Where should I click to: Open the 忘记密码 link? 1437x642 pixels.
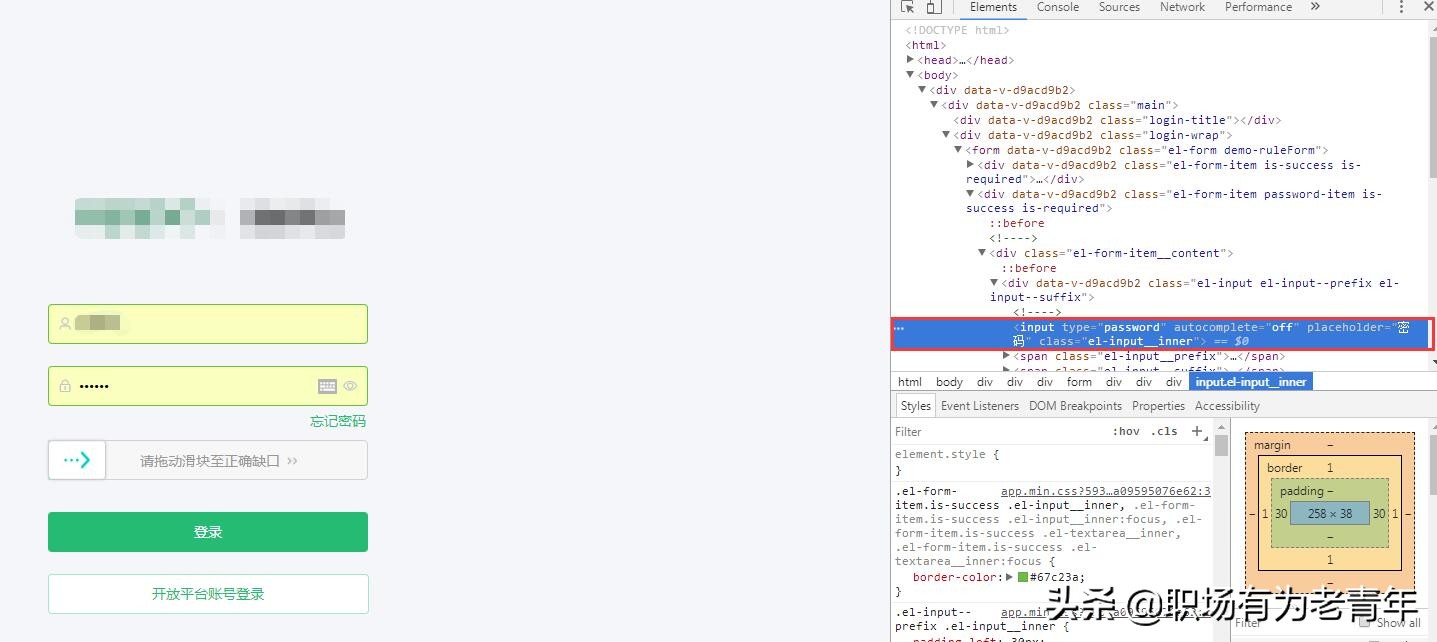pyautogui.click(x=338, y=421)
